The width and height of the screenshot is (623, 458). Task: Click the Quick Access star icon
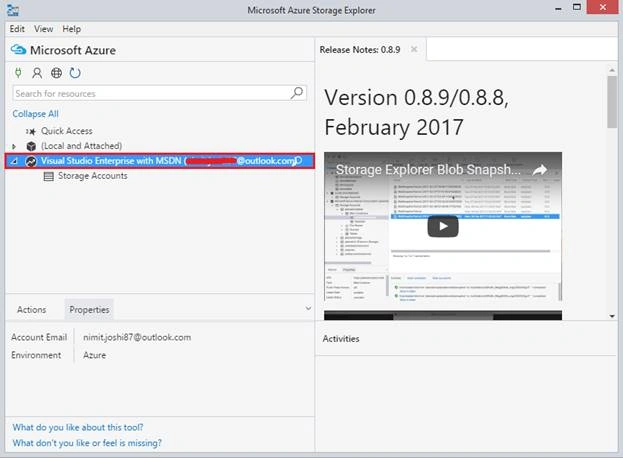point(31,131)
